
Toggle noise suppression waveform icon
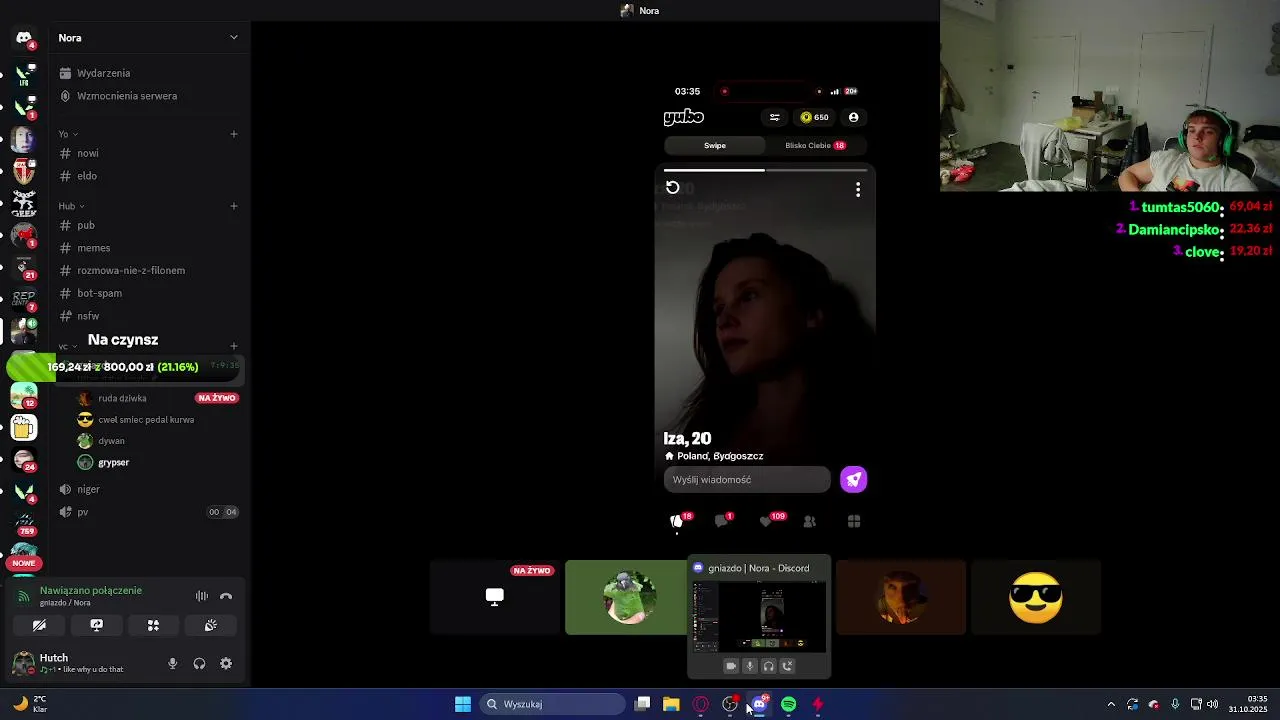coord(202,596)
